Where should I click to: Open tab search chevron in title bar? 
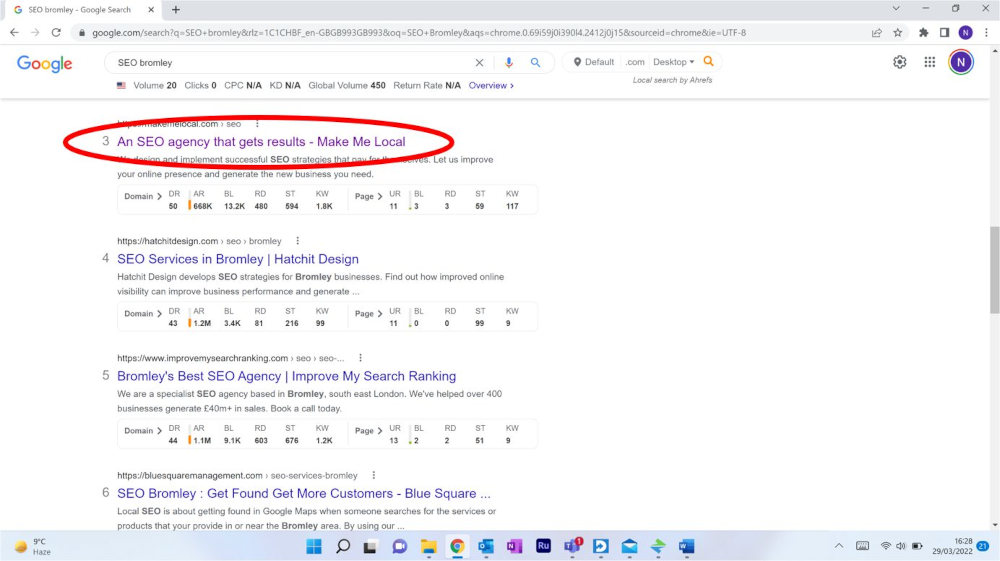click(896, 9)
